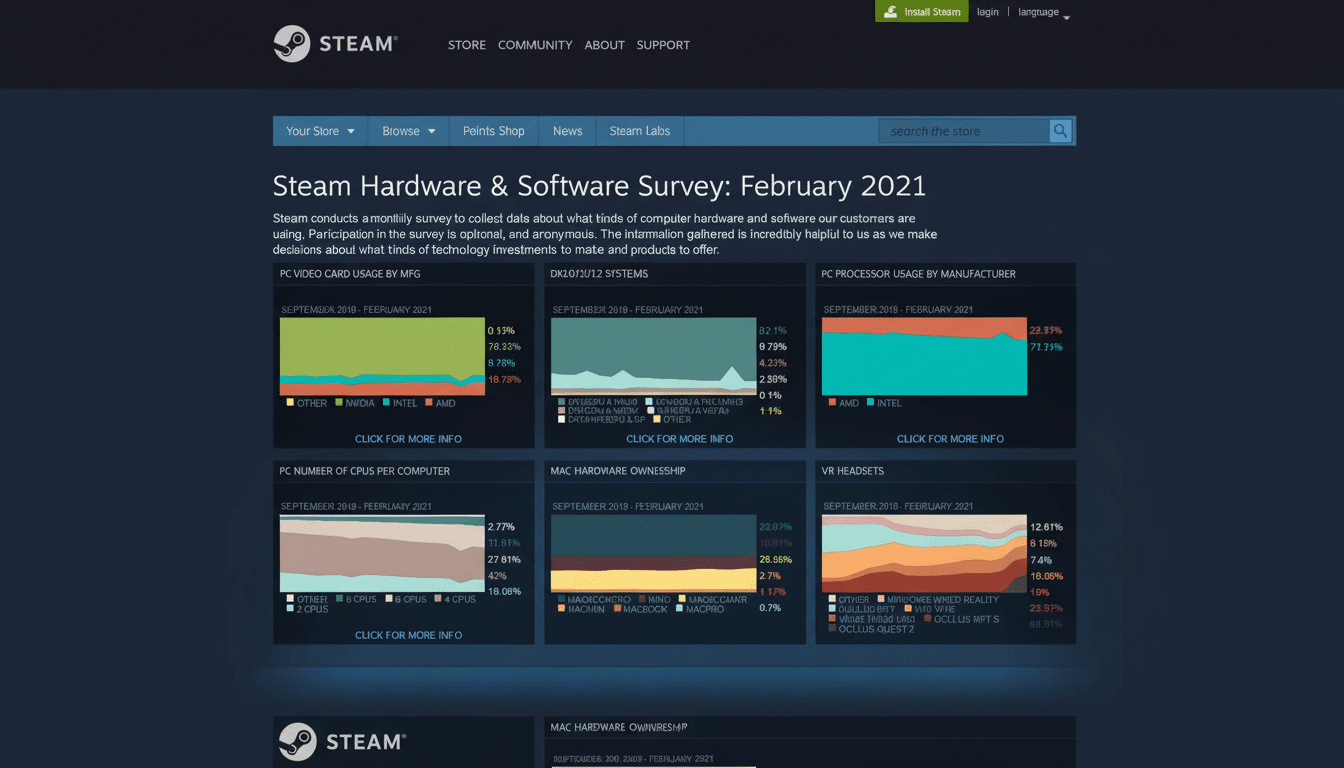Viewport: 1344px width, 768px height.
Task: Click the Steam logo in the header
Action: (x=335, y=43)
